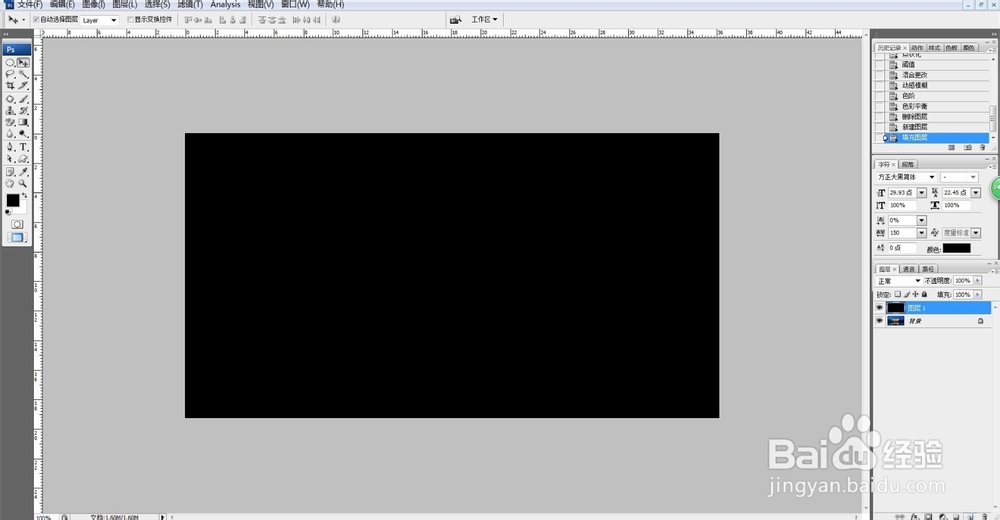Viewport: 1000px width, 520px height.
Task: Select the Lasso tool
Action: click(x=10, y=74)
